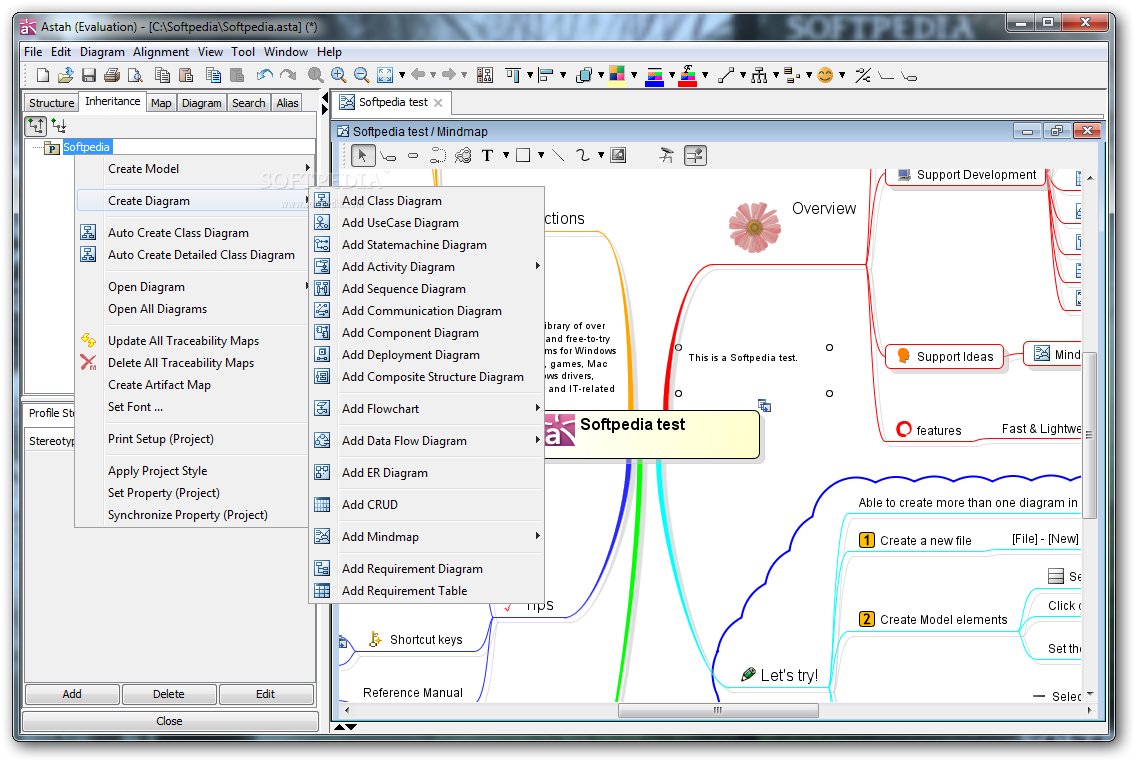Open the font color dropdown arrow

tap(705, 75)
